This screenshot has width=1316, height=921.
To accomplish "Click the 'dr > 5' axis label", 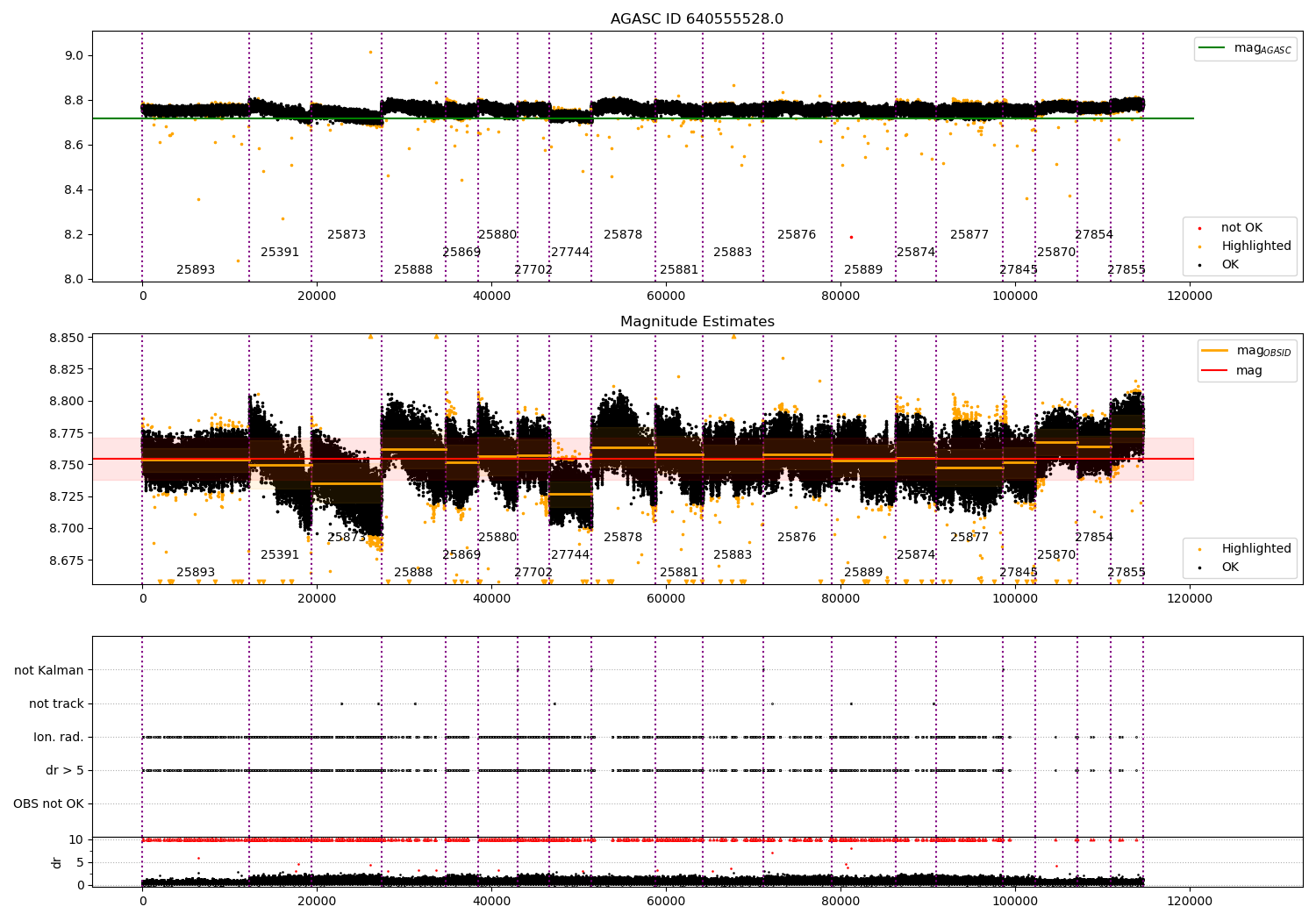I will [x=65, y=771].
